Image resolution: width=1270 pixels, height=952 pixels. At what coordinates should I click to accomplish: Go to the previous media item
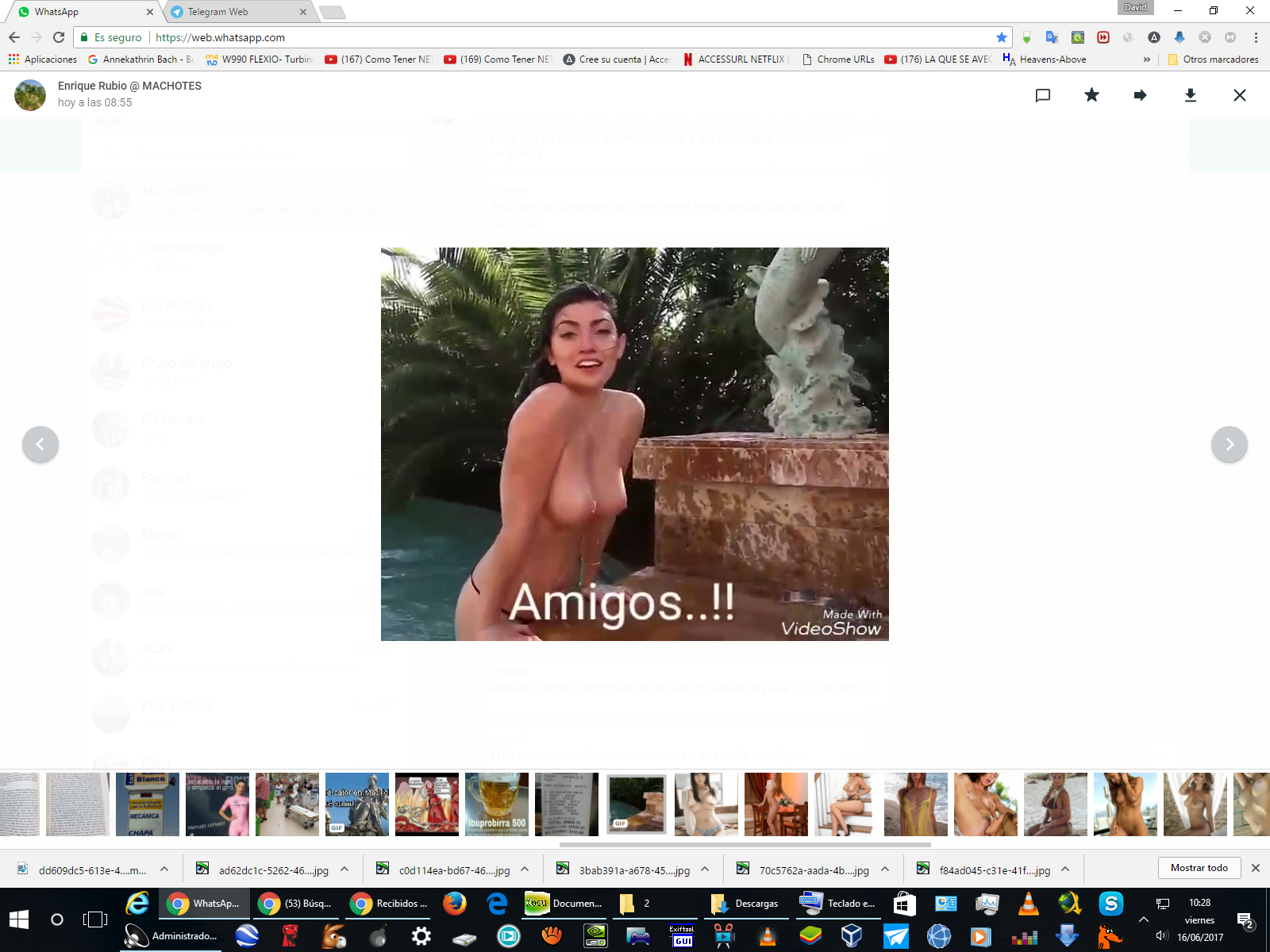click(40, 444)
